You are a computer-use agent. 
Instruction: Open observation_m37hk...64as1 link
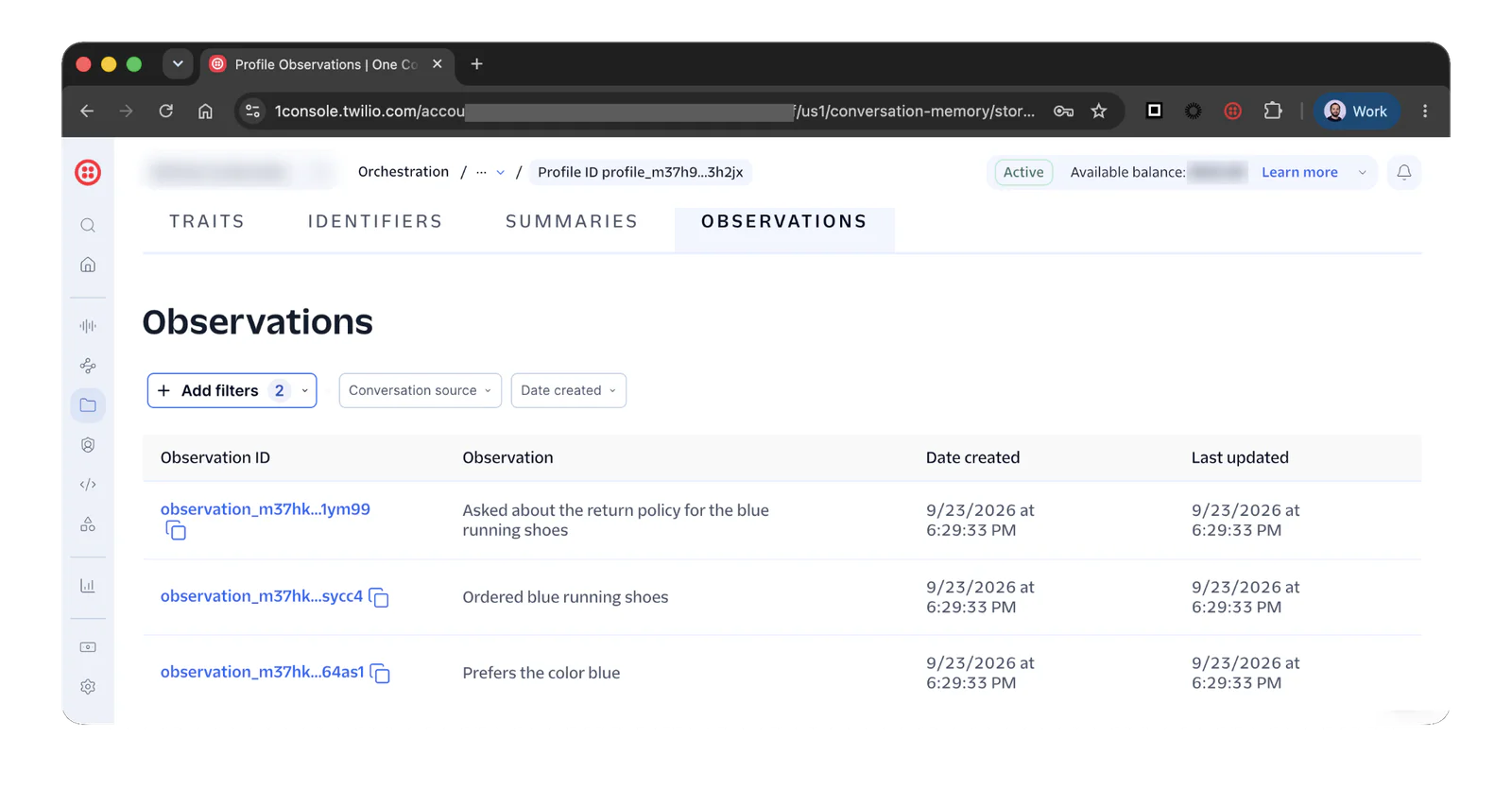[262, 672]
